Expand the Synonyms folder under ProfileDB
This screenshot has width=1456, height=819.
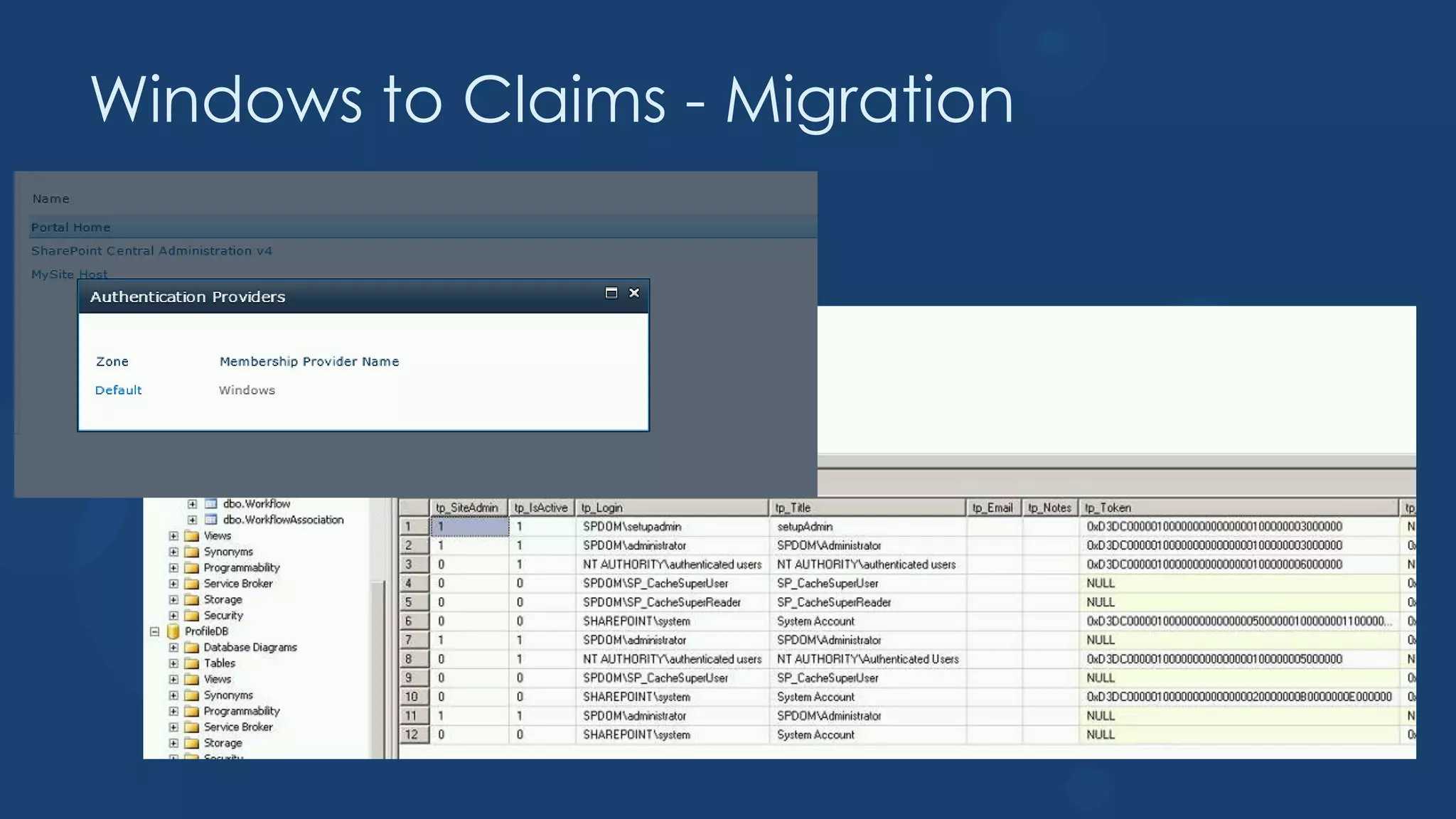pyautogui.click(x=173, y=695)
